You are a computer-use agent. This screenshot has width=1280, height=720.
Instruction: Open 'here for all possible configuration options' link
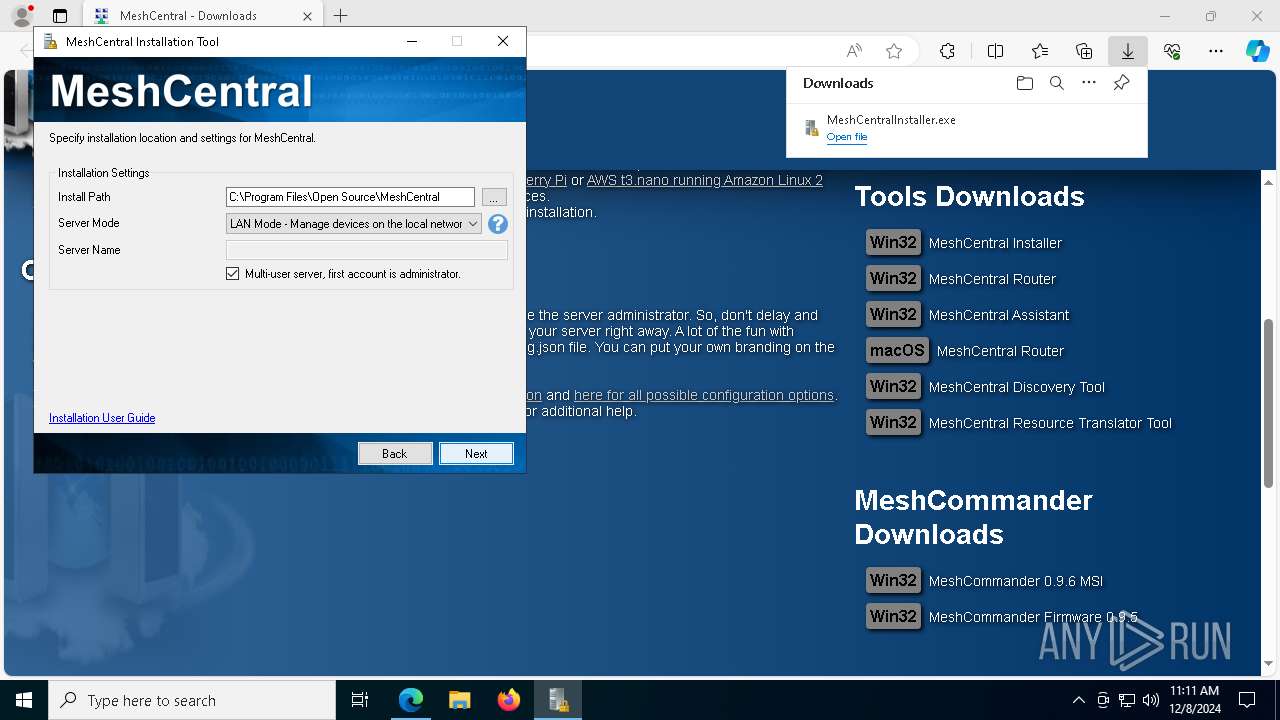pos(704,395)
